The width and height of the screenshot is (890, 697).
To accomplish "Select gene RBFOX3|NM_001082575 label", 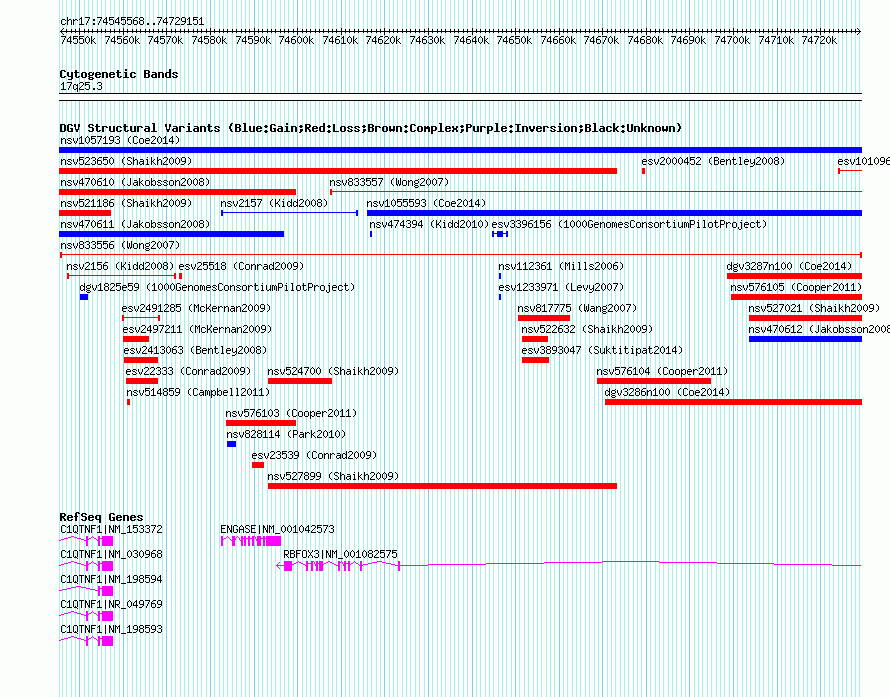I will tap(340, 555).
